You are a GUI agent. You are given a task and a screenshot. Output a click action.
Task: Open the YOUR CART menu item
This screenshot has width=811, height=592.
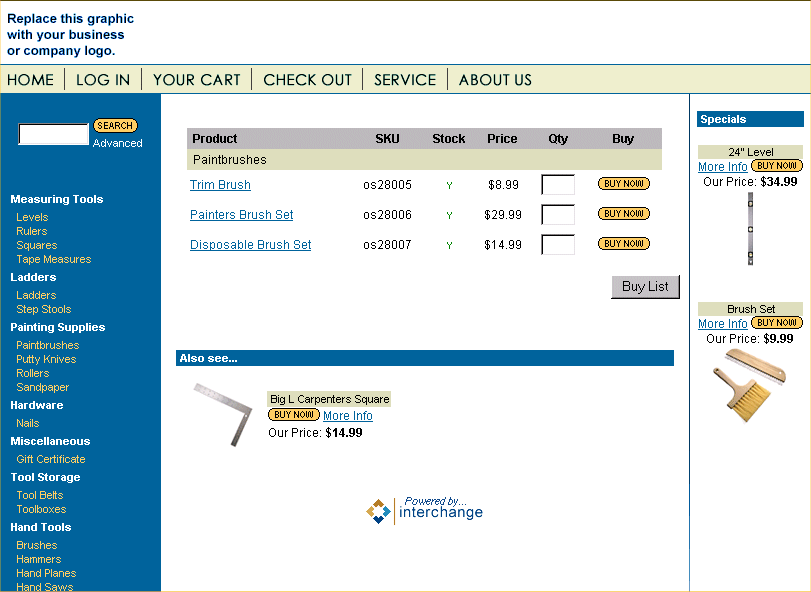(x=197, y=80)
